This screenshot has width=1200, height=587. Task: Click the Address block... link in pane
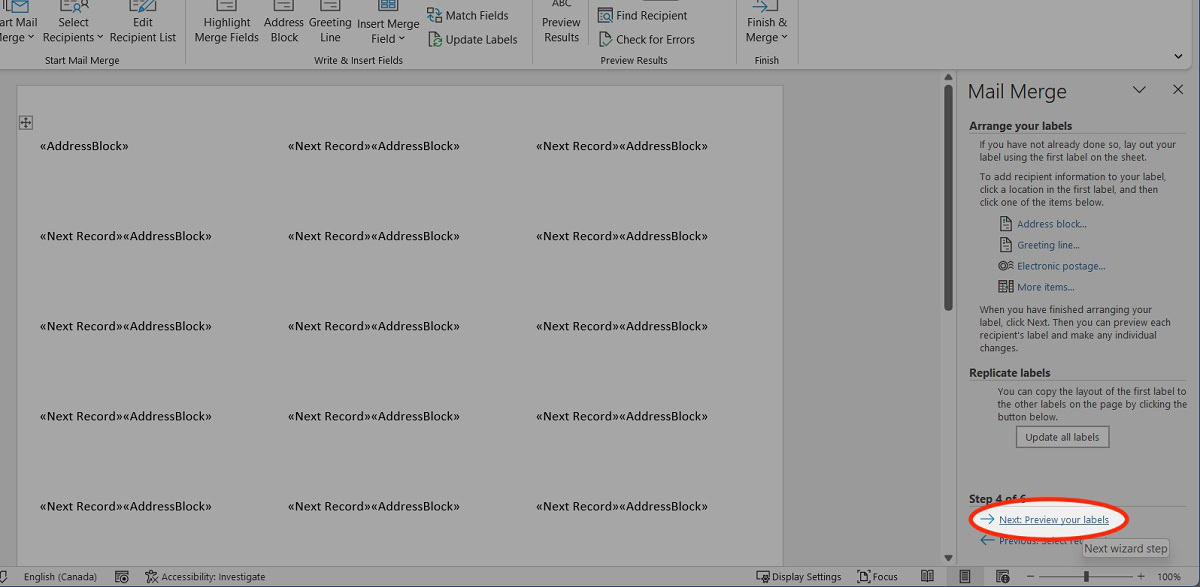(x=1051, y=224)
